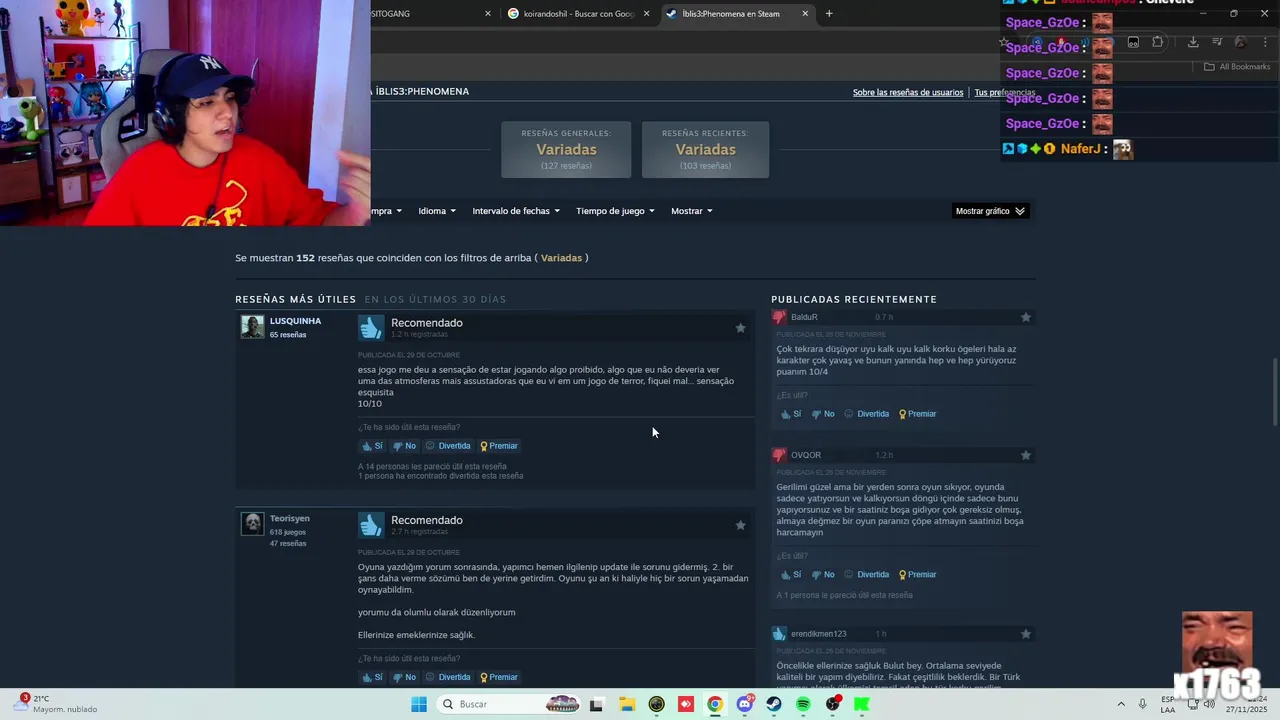Viewport: 1280px width, 720px height.
Task: Open Teorisyen's avatar profile picture
Action: click(x=252, y=524)
